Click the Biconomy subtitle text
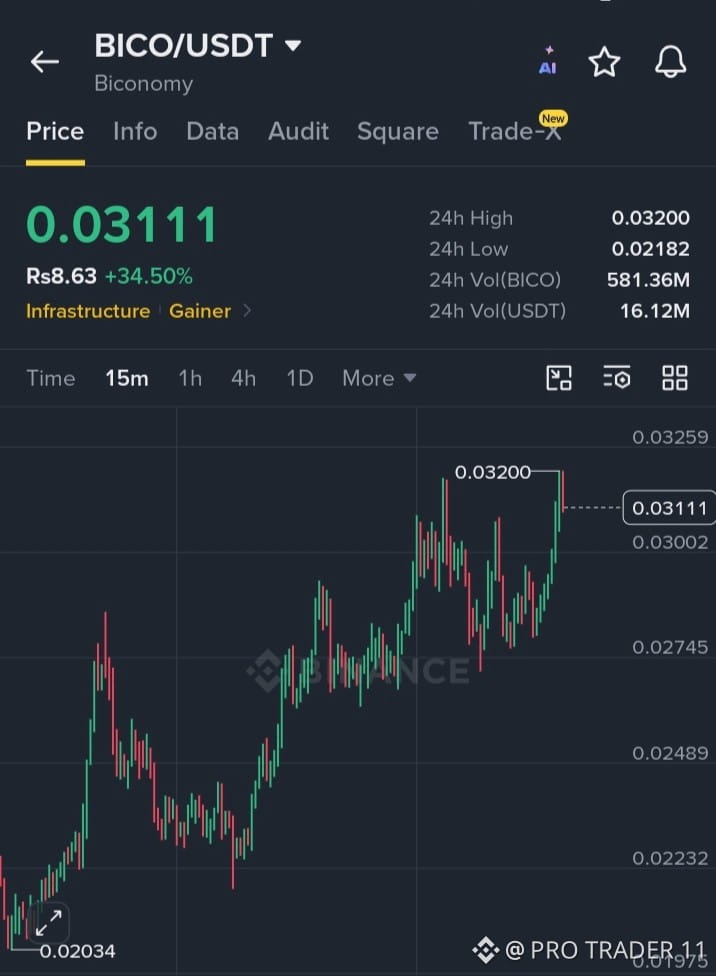The width and height of the screenshot is (716, 976). 144,83
